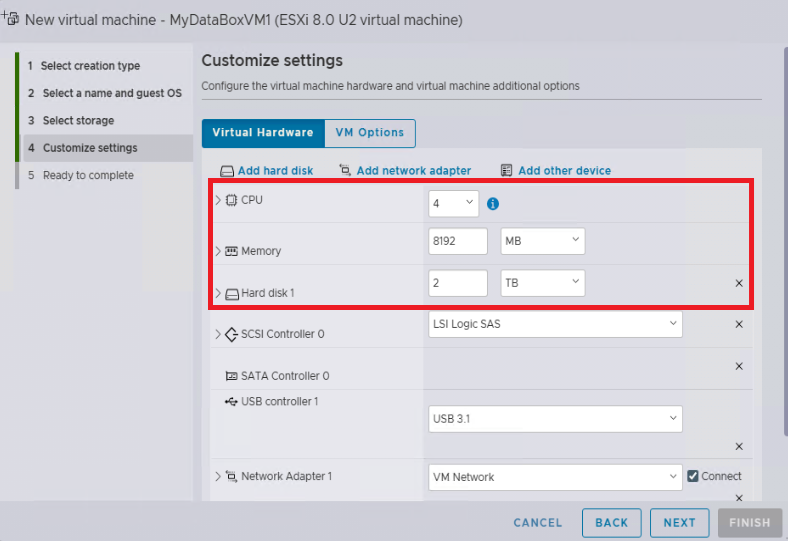Click the Hard disk size field
Image resolution: width=788 pixels, height=541 pixels.
pos(458,283)
